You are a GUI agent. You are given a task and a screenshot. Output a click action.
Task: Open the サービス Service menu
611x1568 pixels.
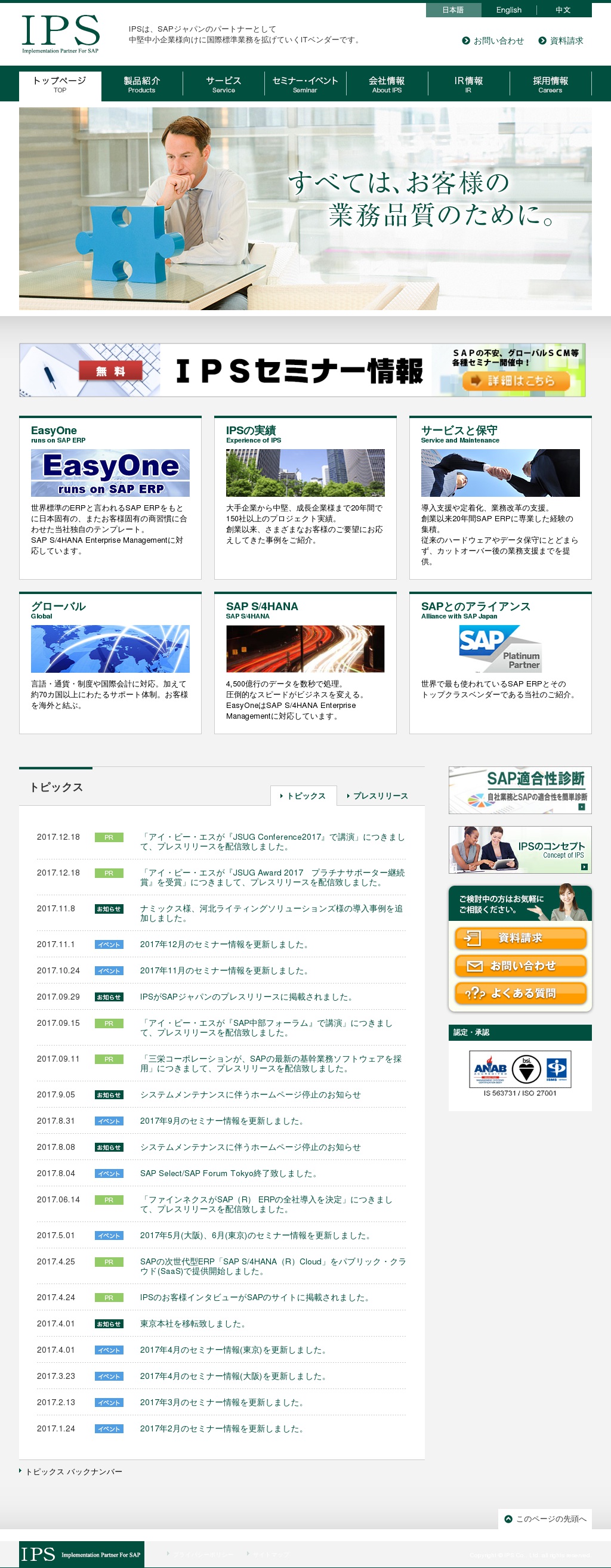click(224, 85)
